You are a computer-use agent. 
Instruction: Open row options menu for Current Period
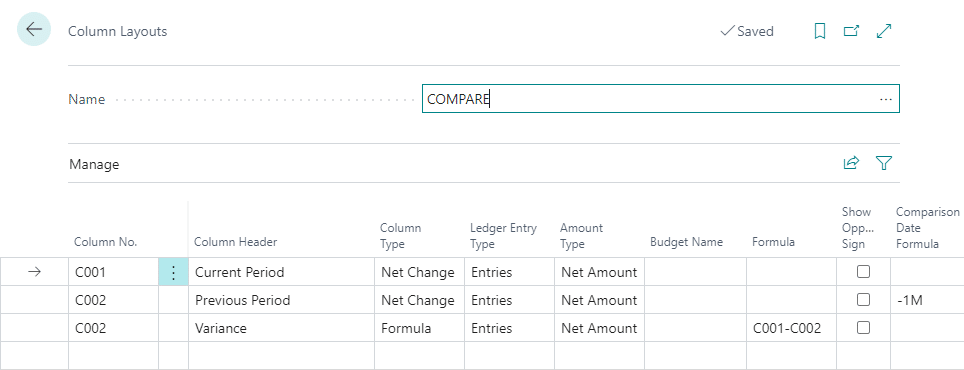click(173, 272)
